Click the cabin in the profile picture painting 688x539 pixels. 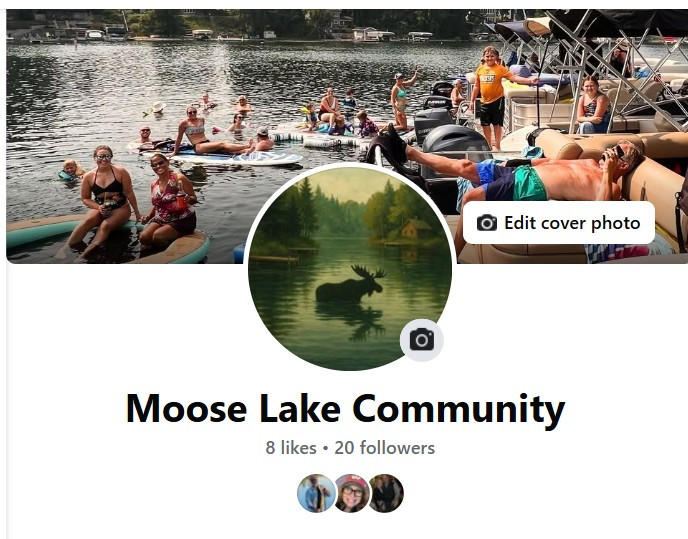(416, 229)
